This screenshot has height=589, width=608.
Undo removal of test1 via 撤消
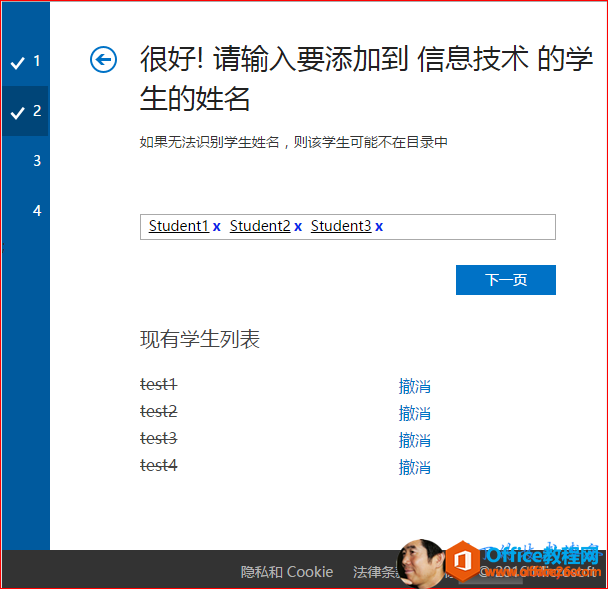click(x=415, y=386)
